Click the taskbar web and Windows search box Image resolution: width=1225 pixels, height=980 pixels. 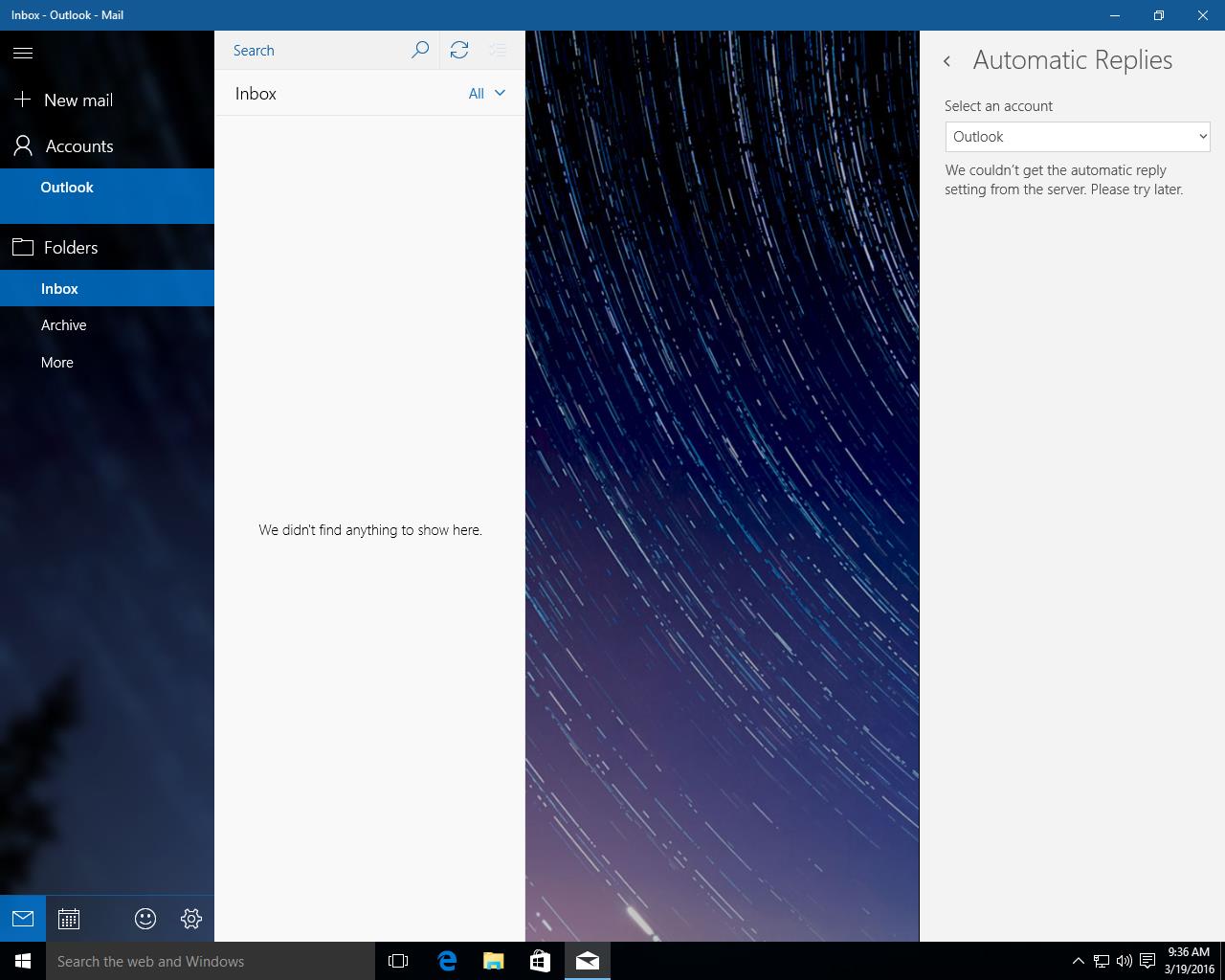(x=211, y=961)
